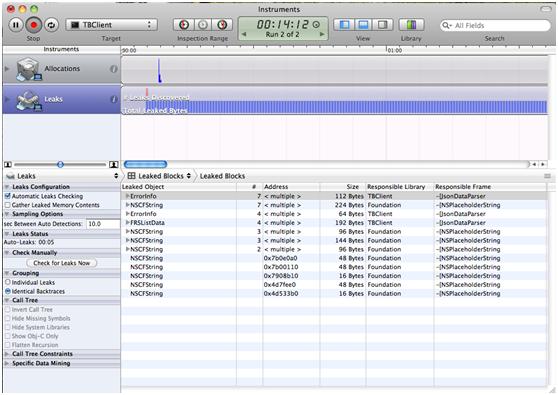Collapse the Sampling Options section

7,214
